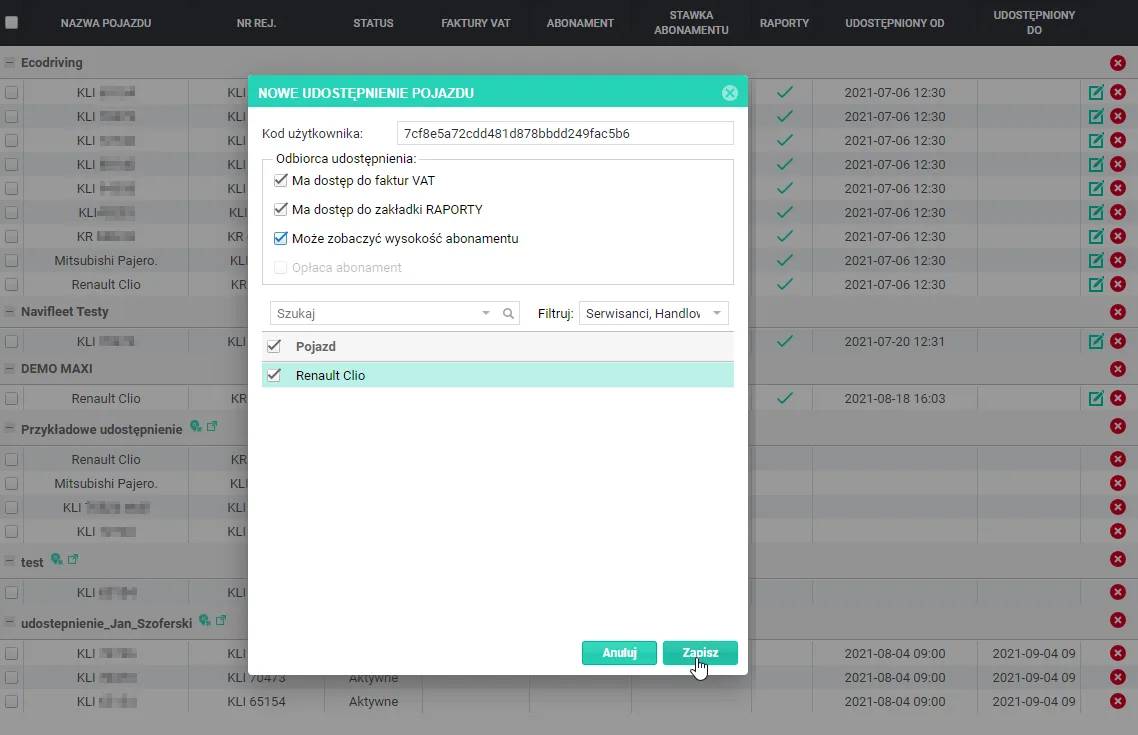This screenshot has width=1138, height=735.
Task: Delete the udostepnienie_Jan_Szoferski group
Action: click(1118, 620)
